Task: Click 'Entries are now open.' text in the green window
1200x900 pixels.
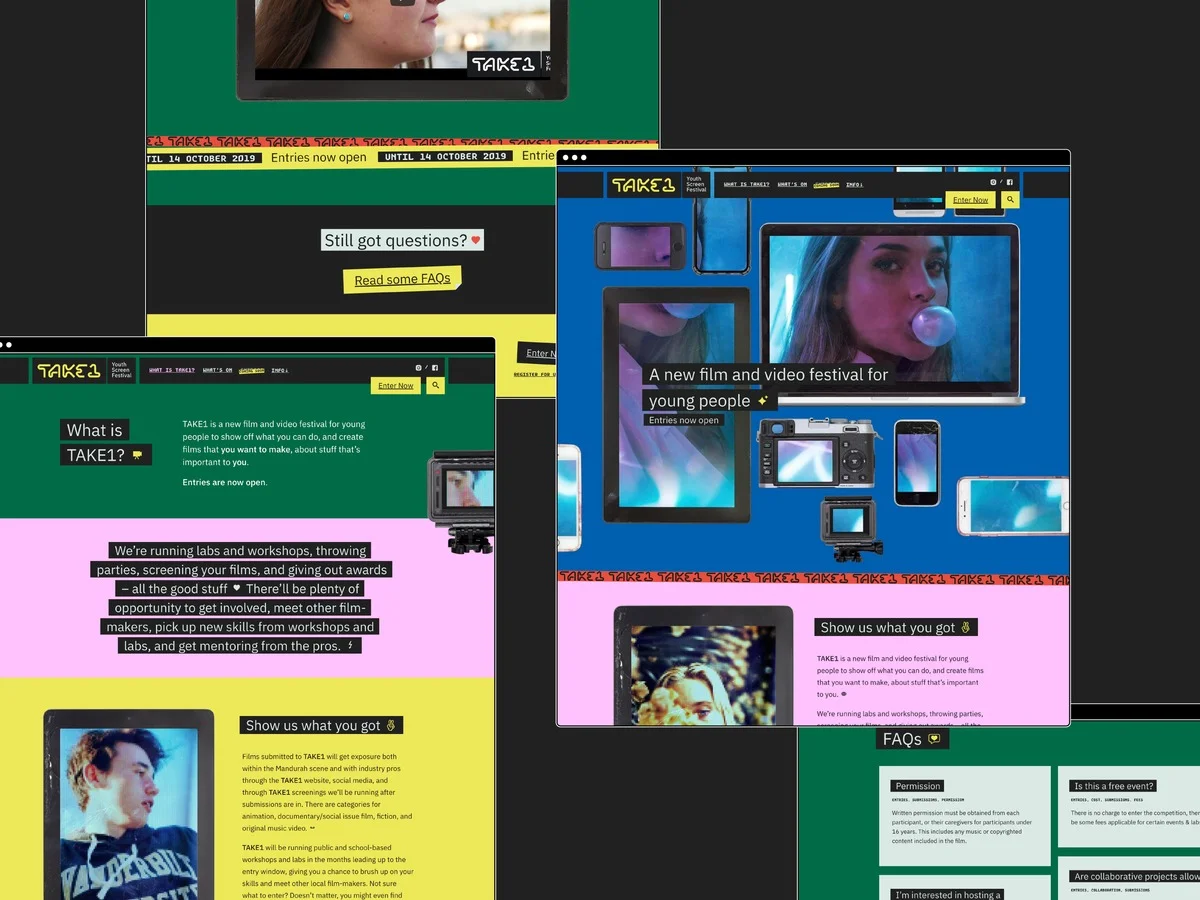Action: coord(225,482)
